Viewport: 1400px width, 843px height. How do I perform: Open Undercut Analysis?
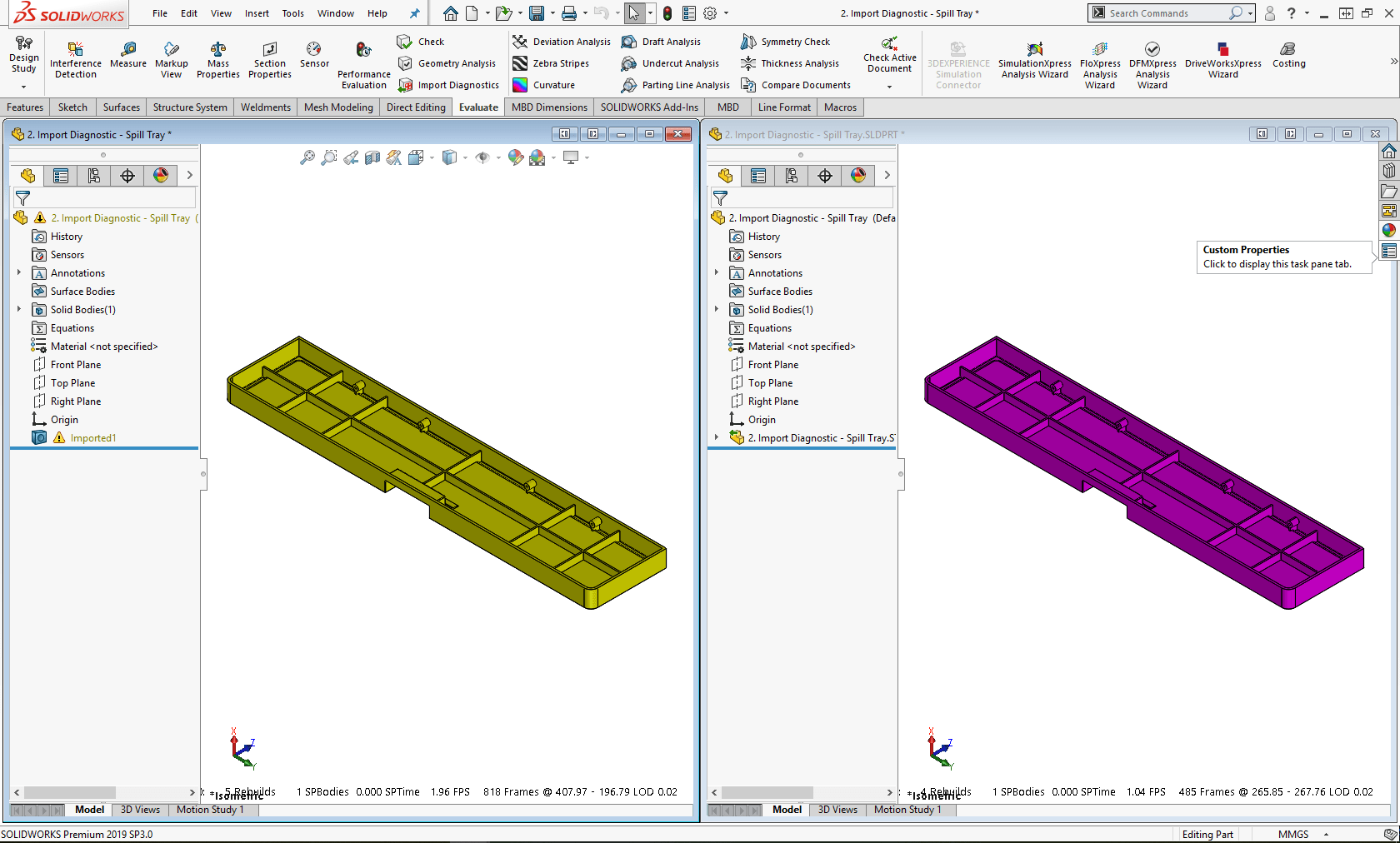coord(671,63)
